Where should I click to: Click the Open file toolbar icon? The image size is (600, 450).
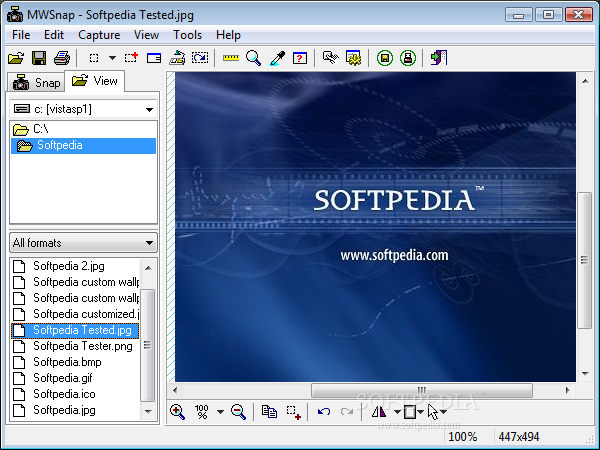16,58
